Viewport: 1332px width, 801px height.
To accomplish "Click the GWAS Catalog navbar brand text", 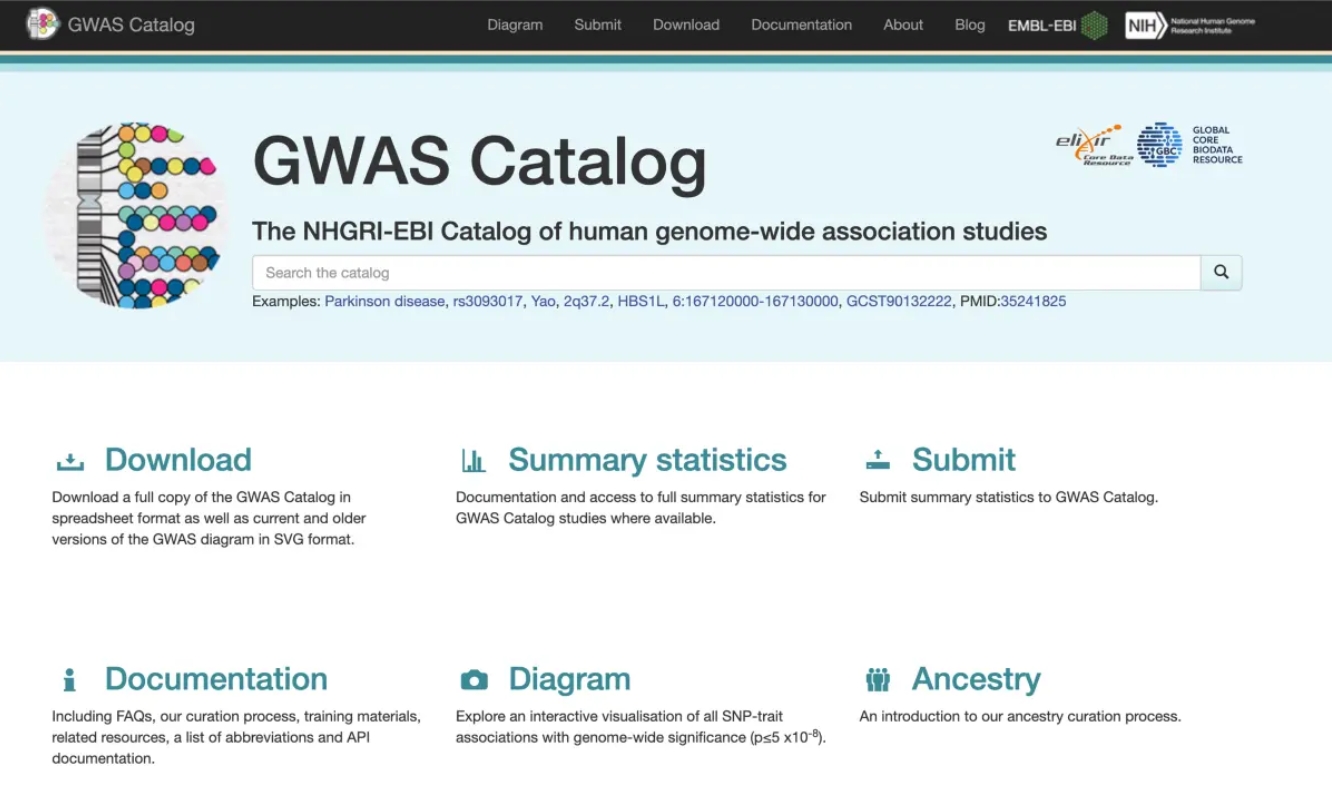I will click(x=131, y=25).
